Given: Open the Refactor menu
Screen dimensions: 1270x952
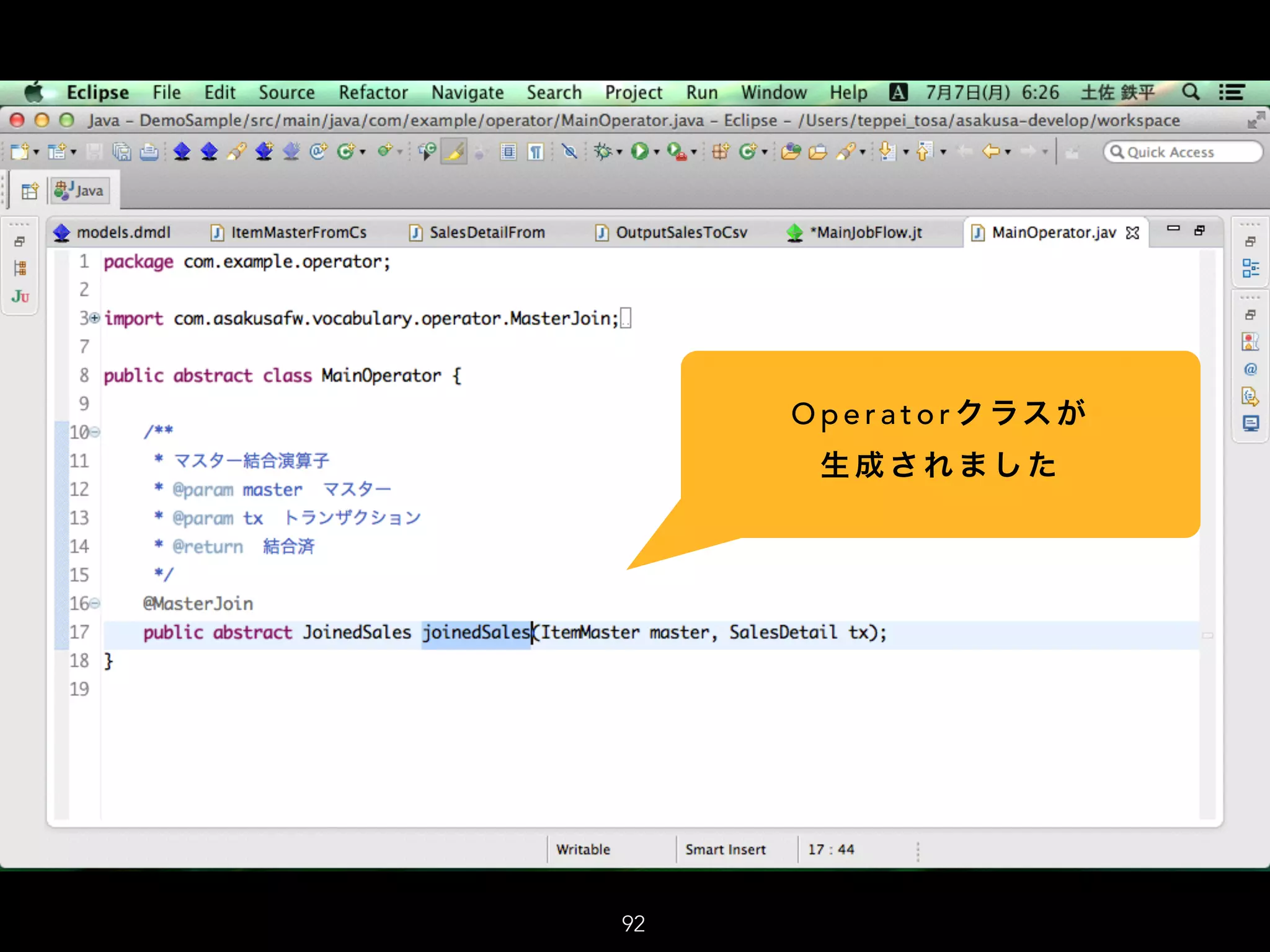Looking at the screenshot, I should tap(373, 92).
